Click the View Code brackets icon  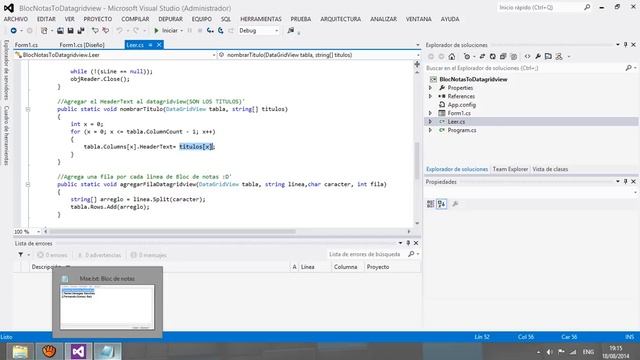527,56
